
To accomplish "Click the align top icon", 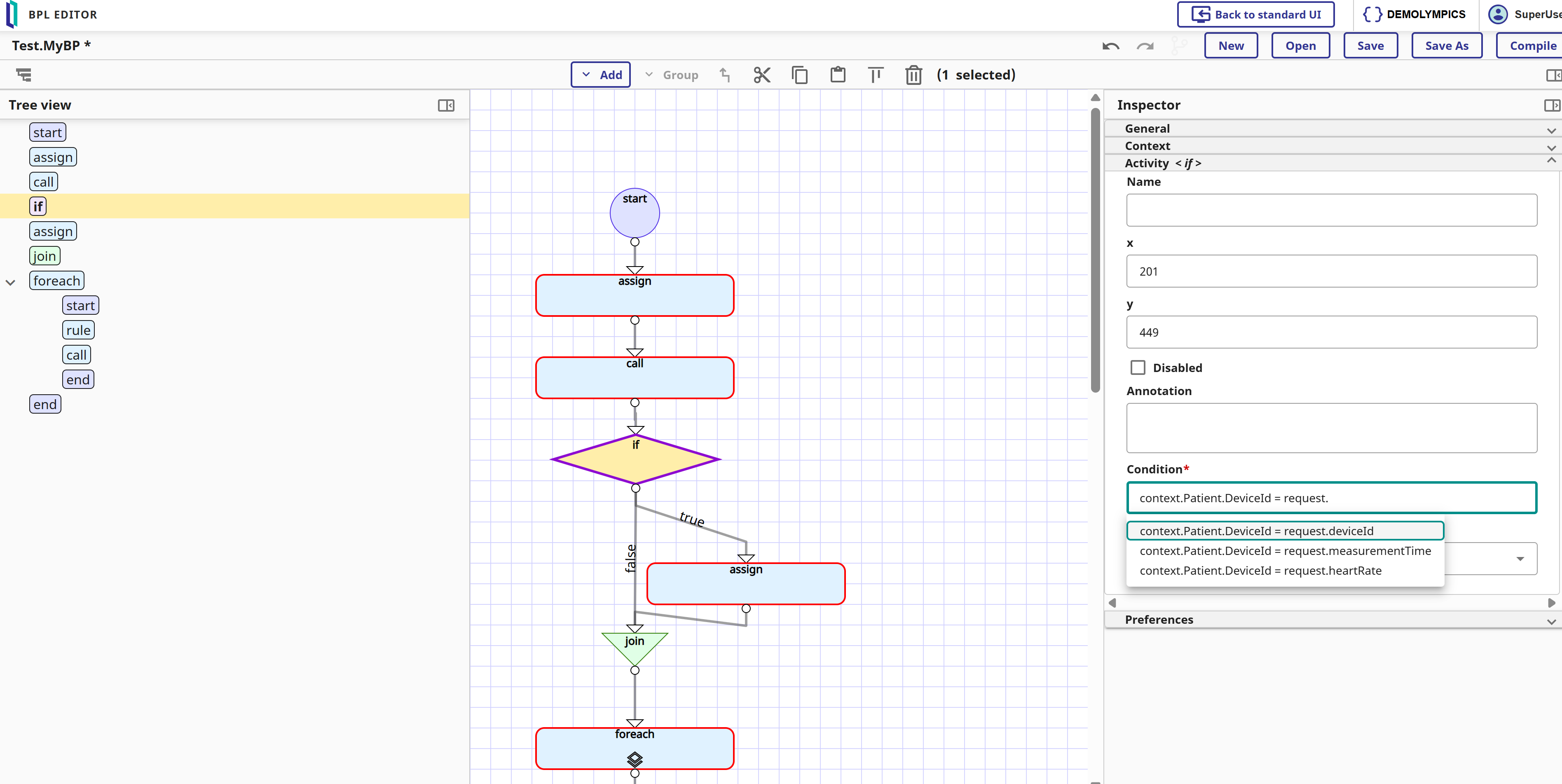I will pyautogui.click(x=875, y=75).
